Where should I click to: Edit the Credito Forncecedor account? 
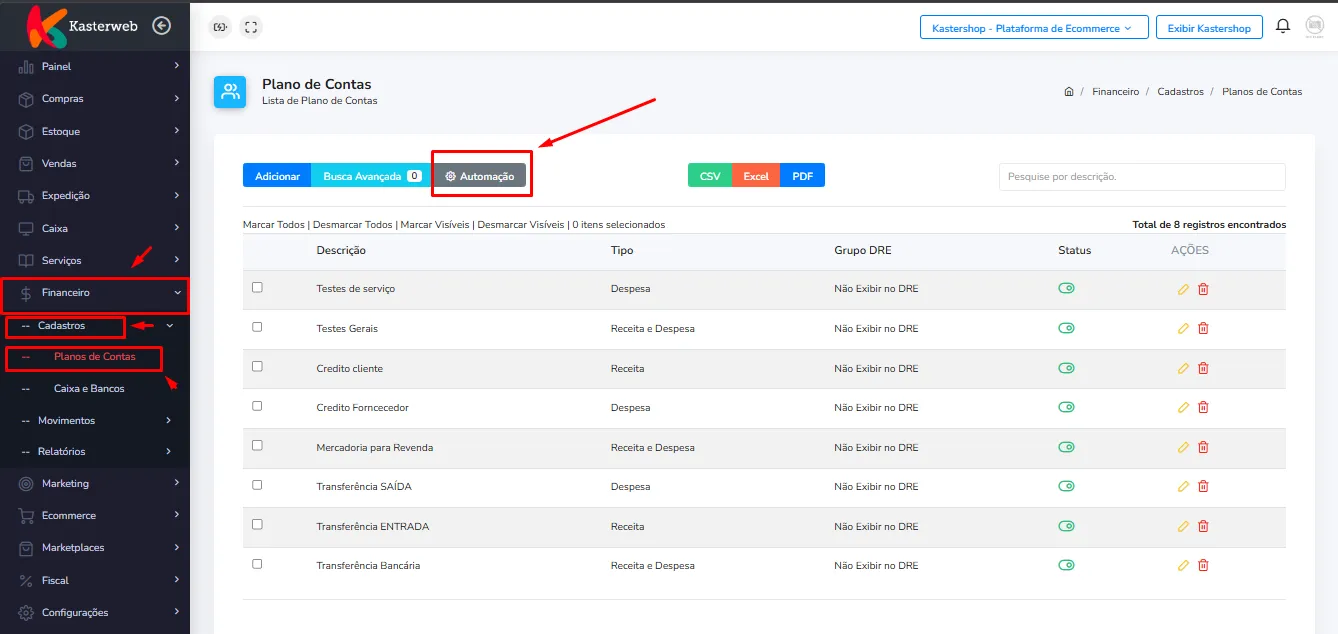[1183, 407]
